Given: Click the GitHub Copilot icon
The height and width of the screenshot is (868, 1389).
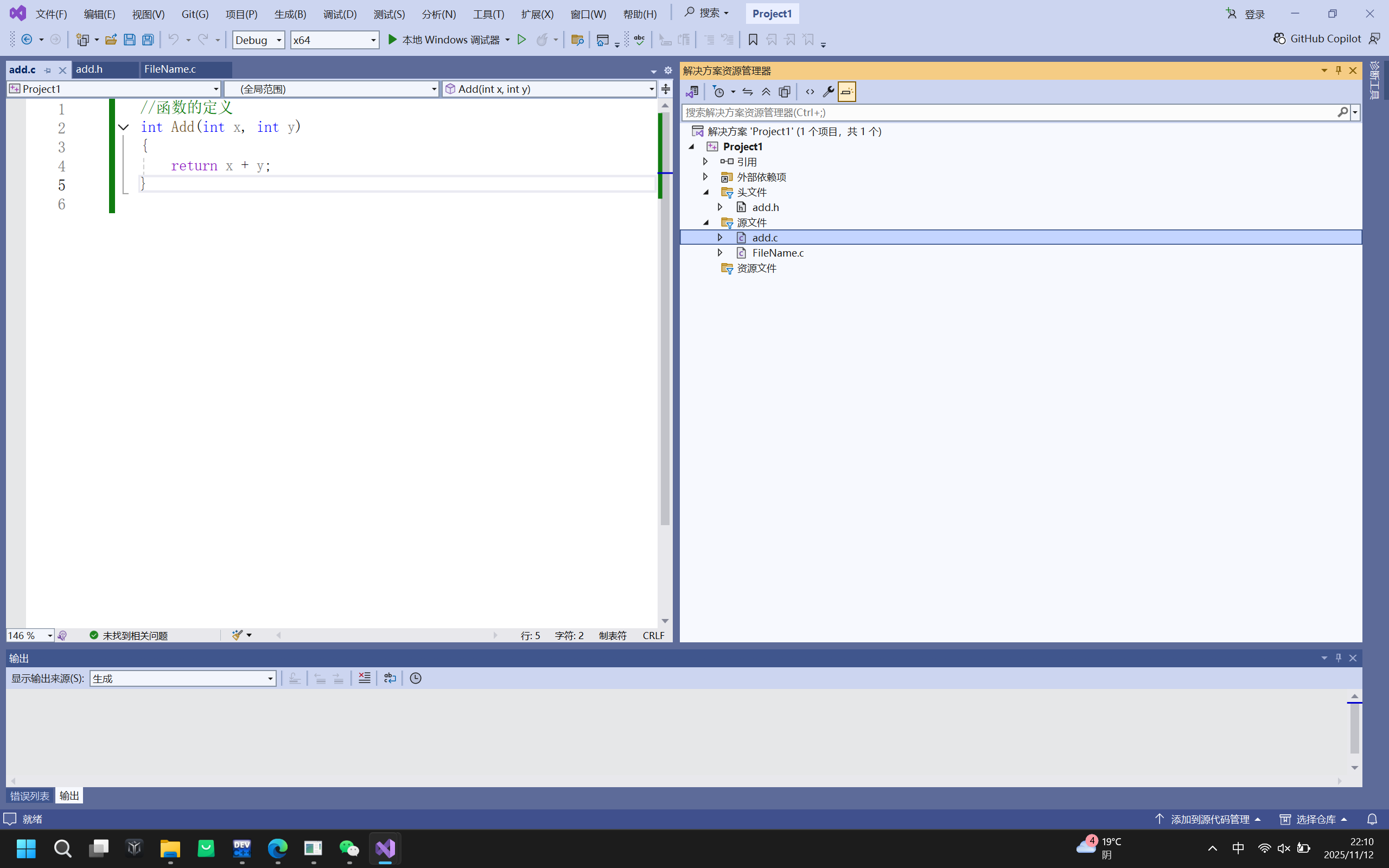Looking at the screenshot, I should (x=1279, y=39).
